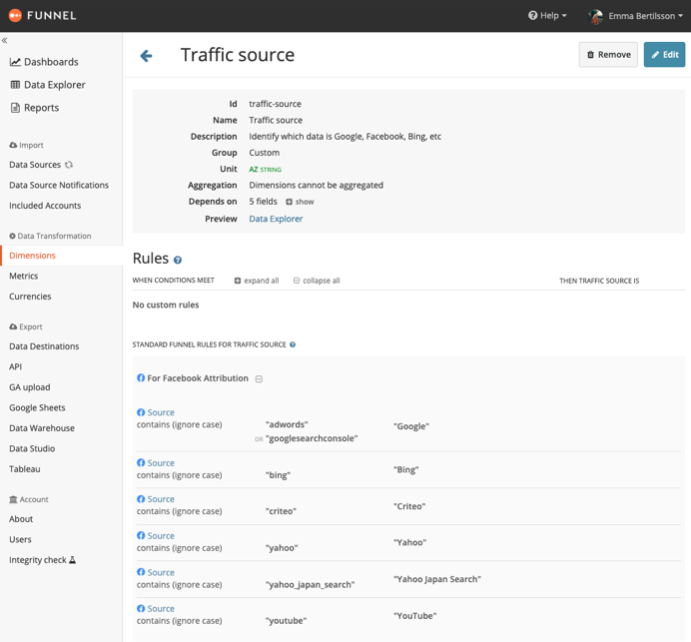Click the "Yahoo Japan Search" result value

tap(437, 579)
